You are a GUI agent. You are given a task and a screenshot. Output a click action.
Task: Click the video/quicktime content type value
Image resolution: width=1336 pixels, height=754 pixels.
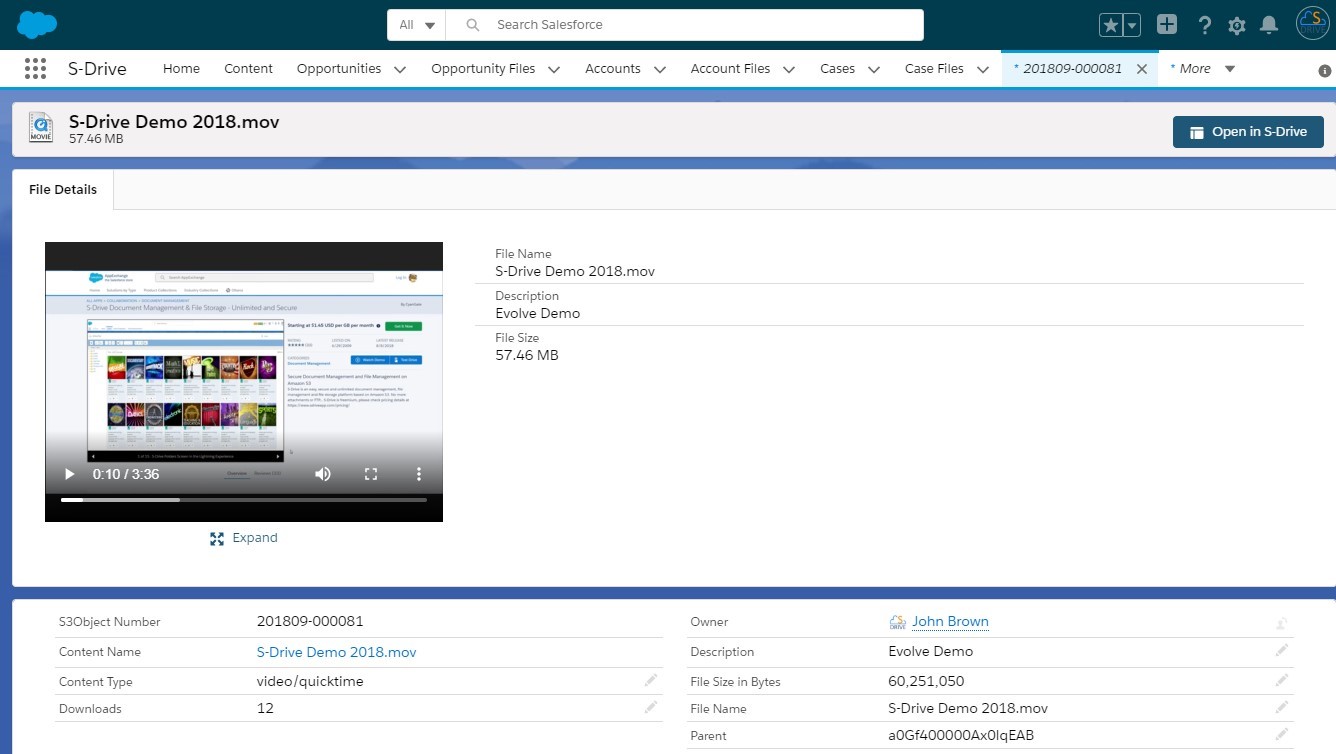click(x=310, y=681)
